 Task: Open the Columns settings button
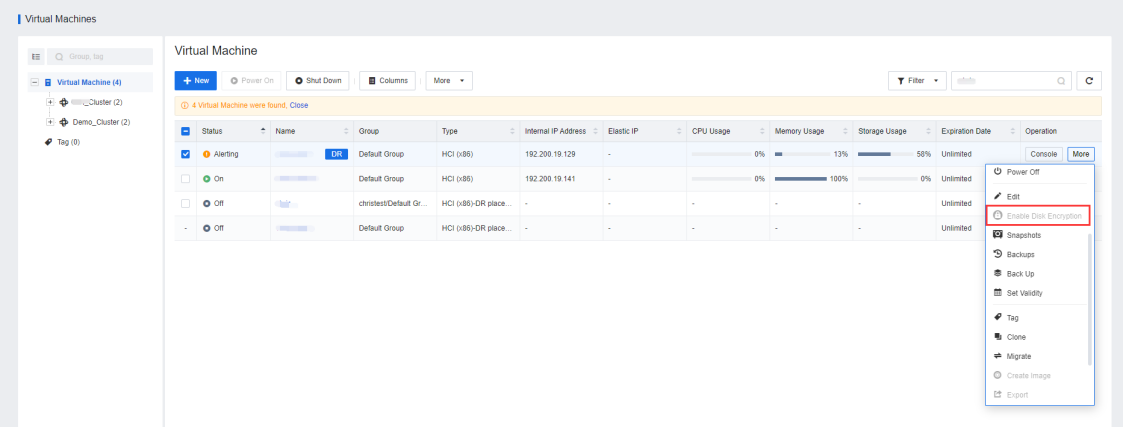387,81
